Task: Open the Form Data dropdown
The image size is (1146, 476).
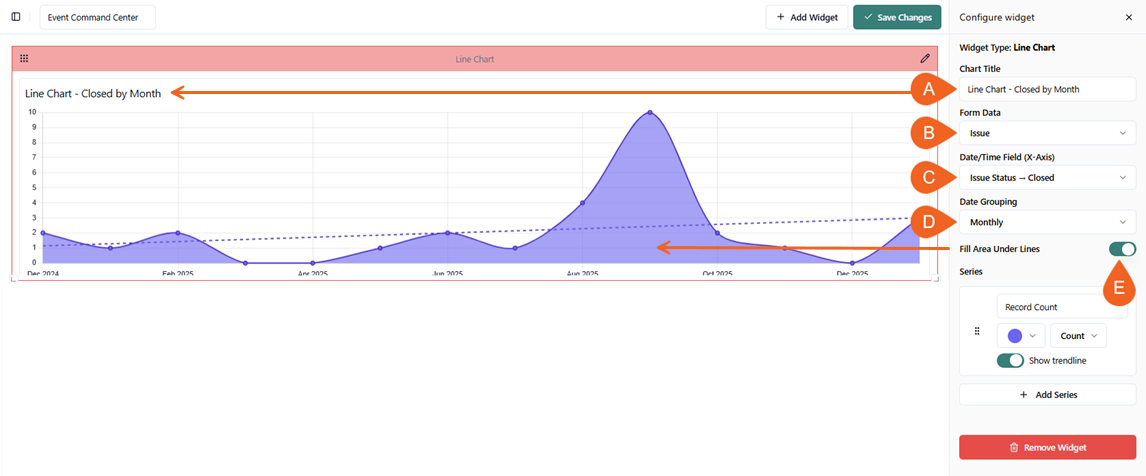Action: [1047, 133]
